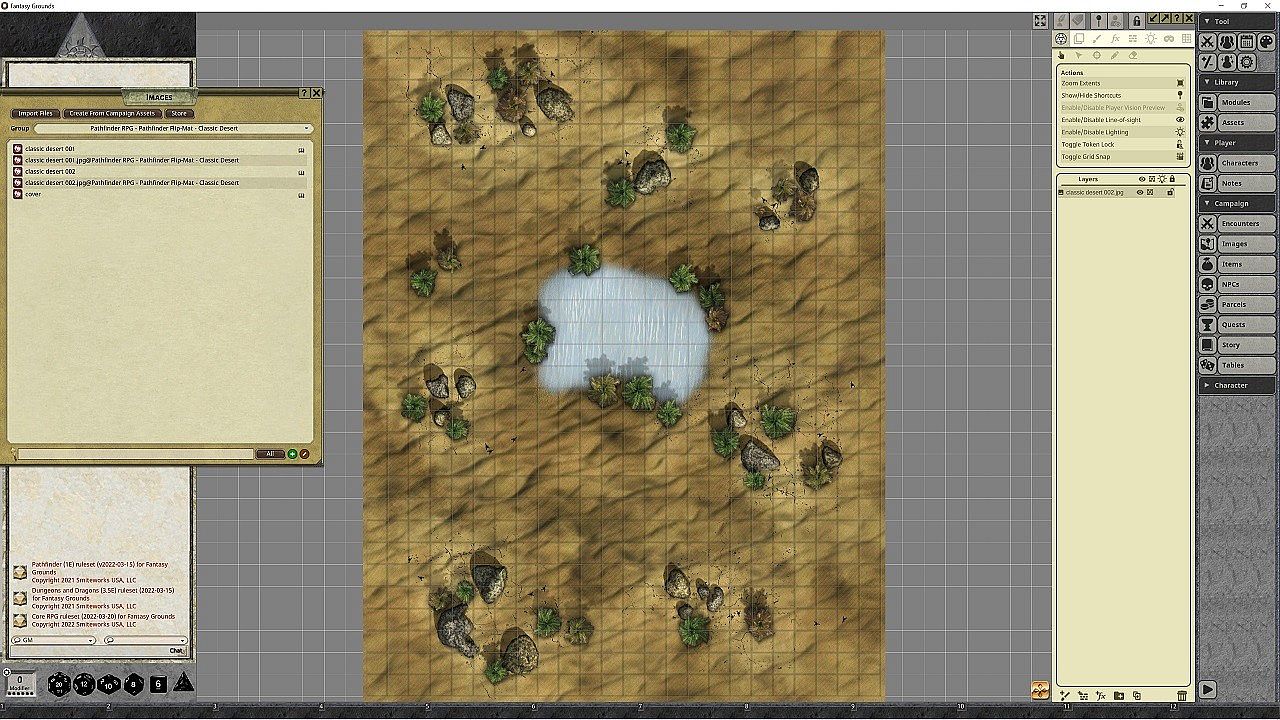Open the cover image entry in list
Screen dimensions: 1280x720
click(x=160, y=194)
